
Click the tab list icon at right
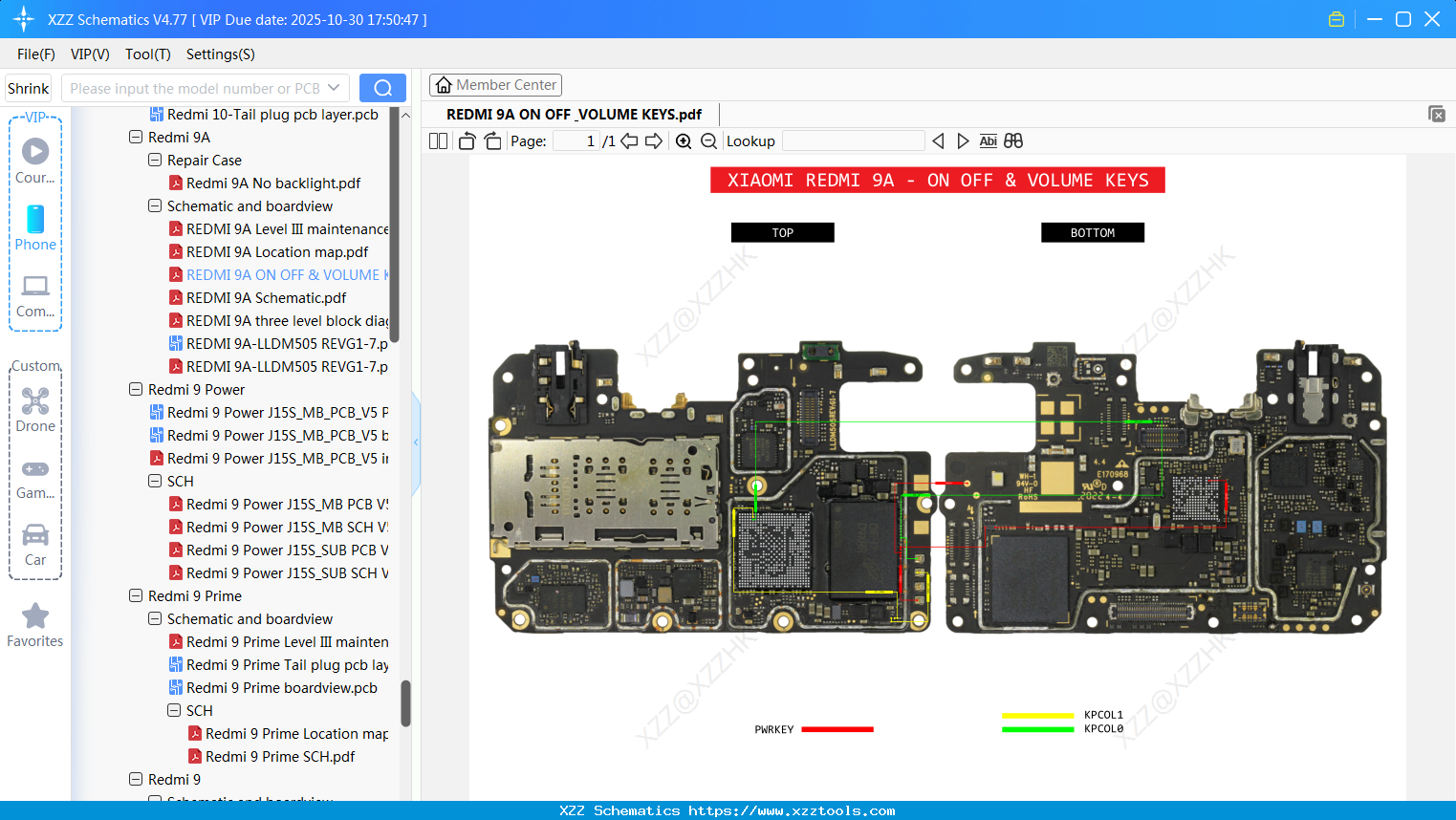[x=1437, y=114]
